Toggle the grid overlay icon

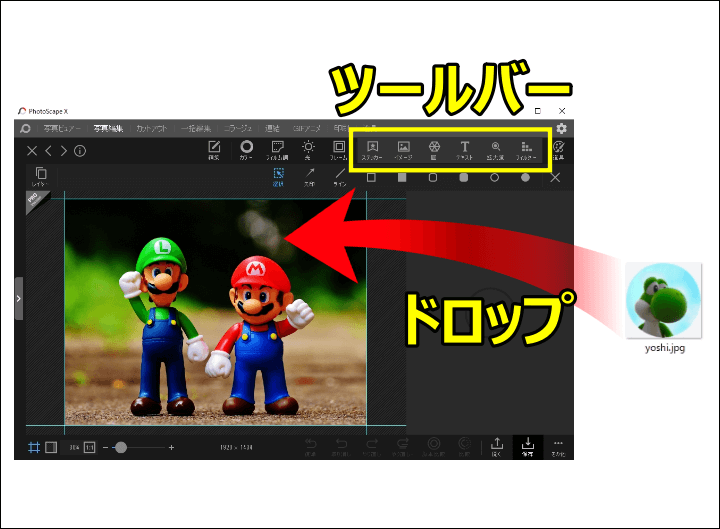[34, 447]
